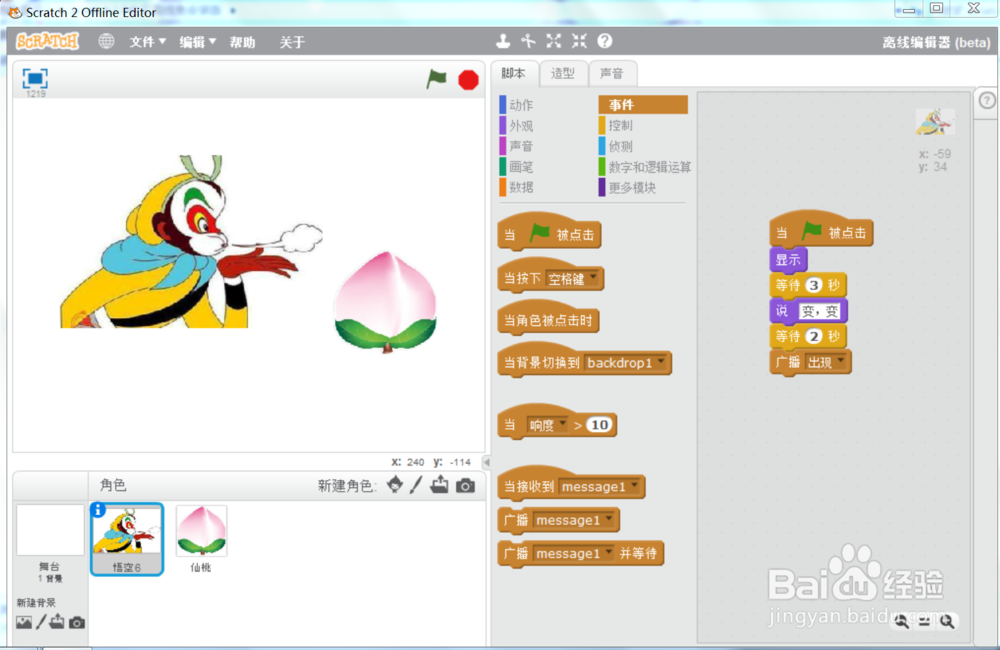This screenshot has height=650, width=1000.
Task: Select the Shrink sprite tool
Action: 579,41
